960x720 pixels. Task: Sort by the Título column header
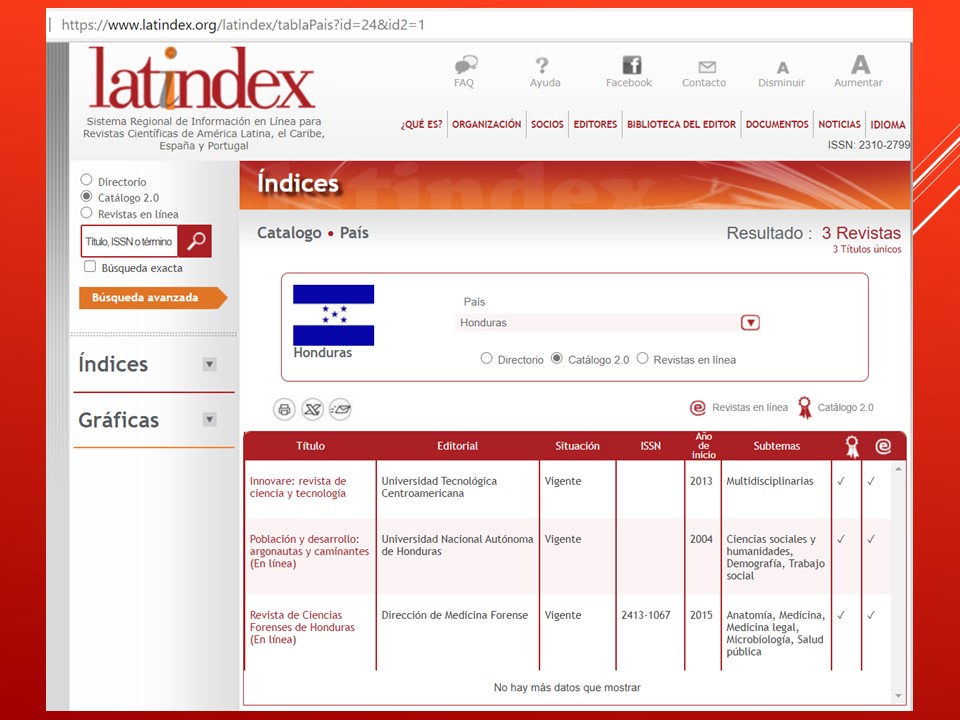coord(310,446)
